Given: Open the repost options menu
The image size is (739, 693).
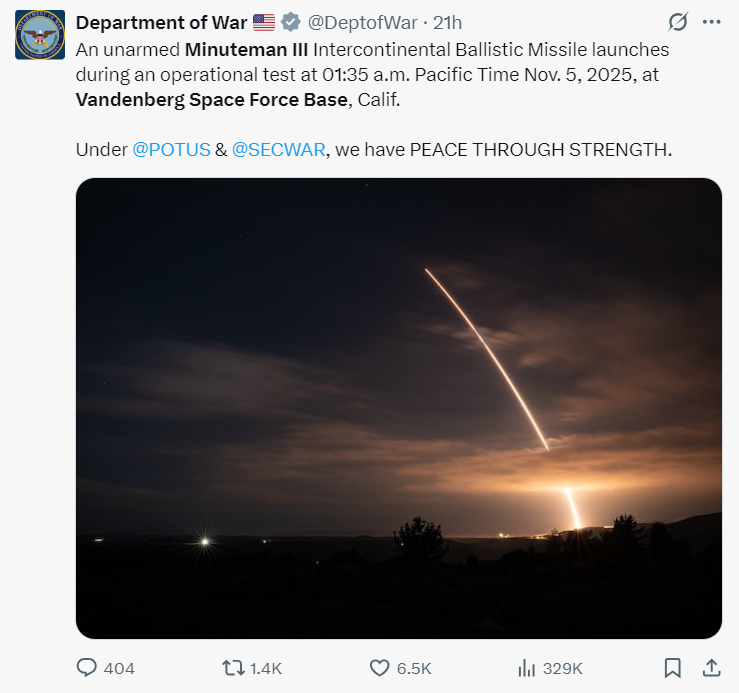Looking at the screenshot, I should pos(235,667).
